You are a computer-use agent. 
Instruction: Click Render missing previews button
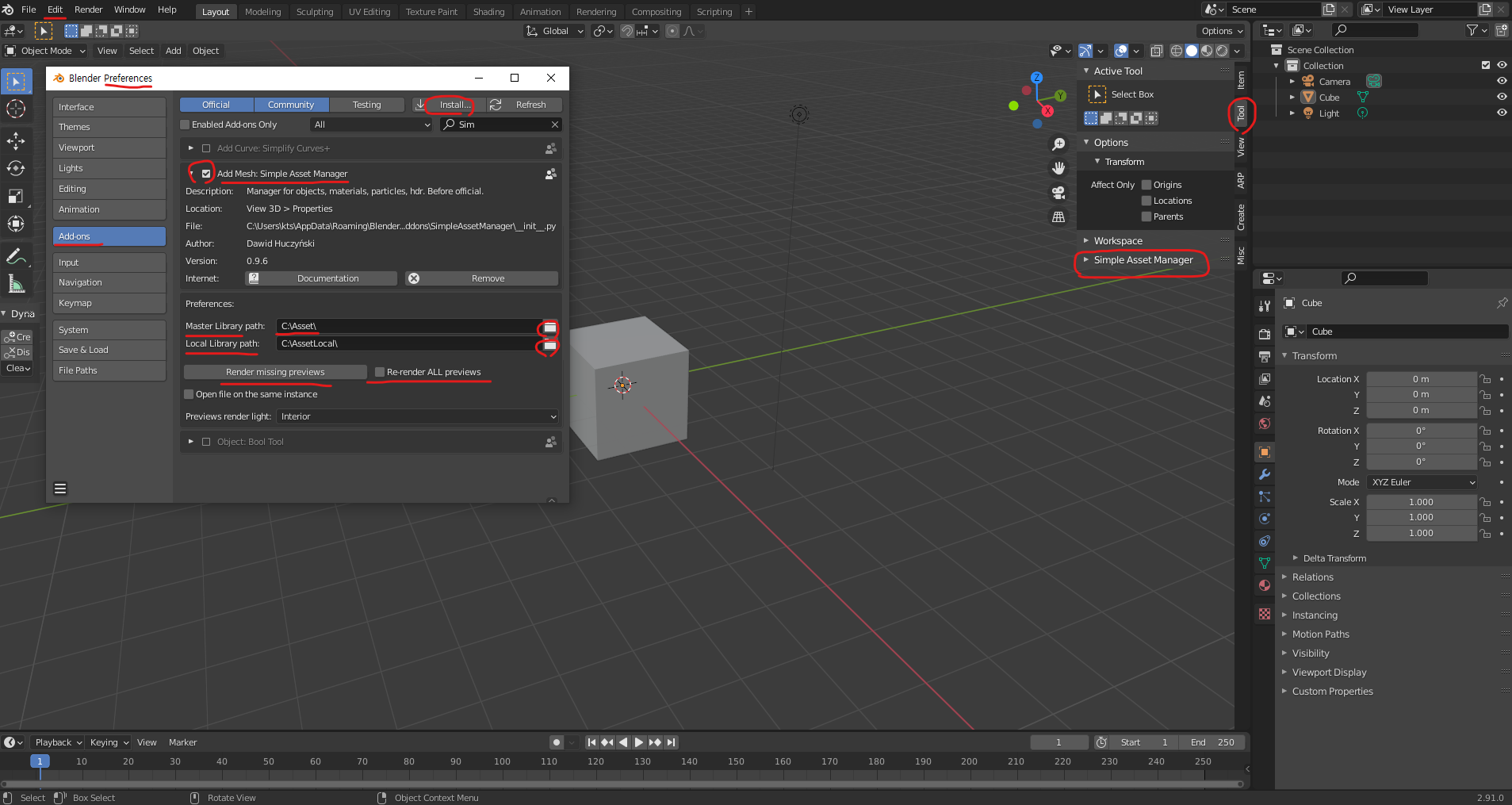(275, 372)
